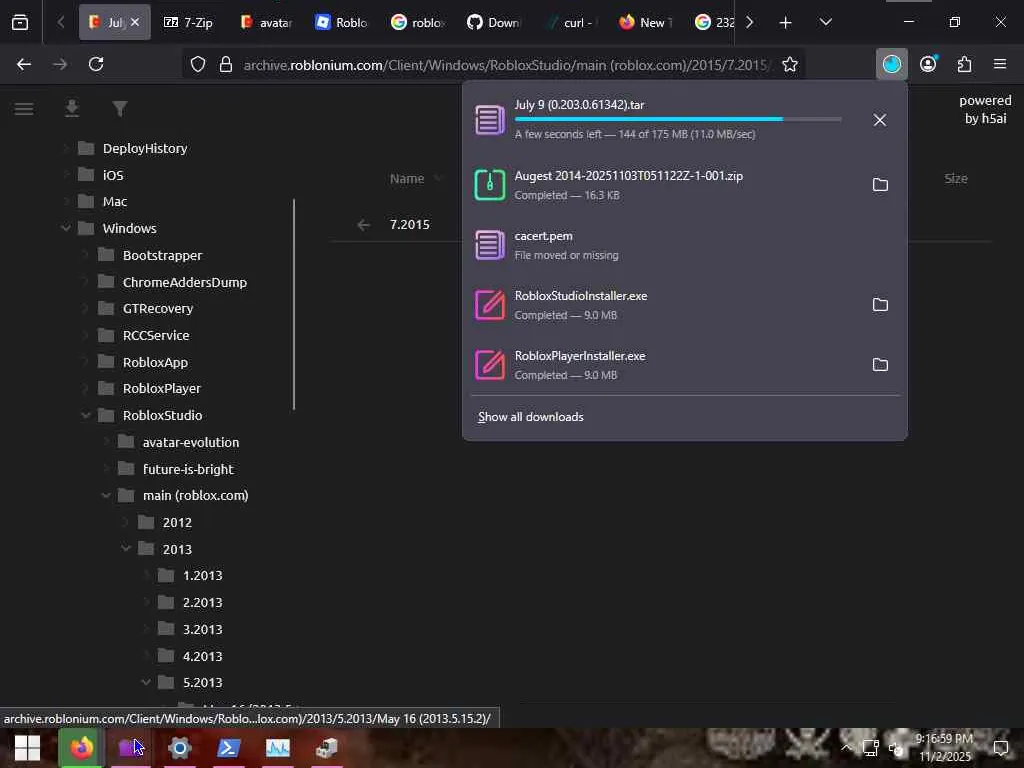
Task: Expand the RobloxPlayer folder node
Action: (x=86, y=389)
